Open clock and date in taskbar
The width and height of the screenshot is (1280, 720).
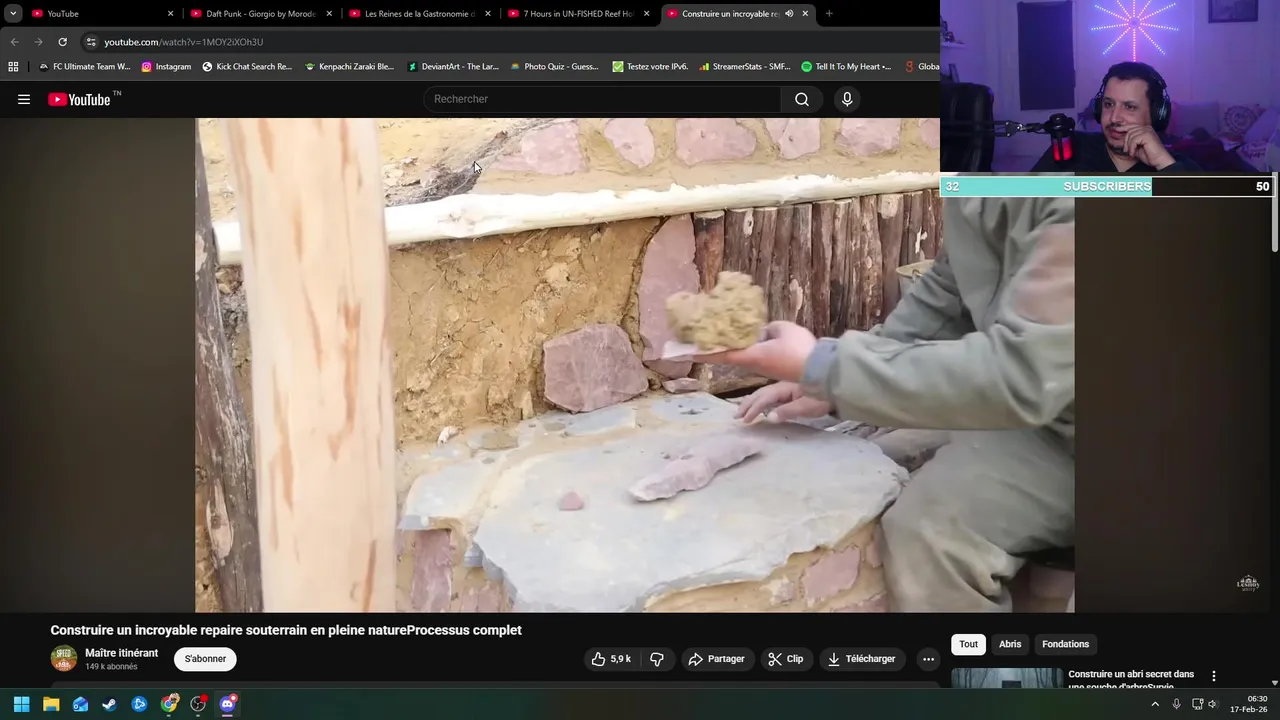tap(1250, 704)
